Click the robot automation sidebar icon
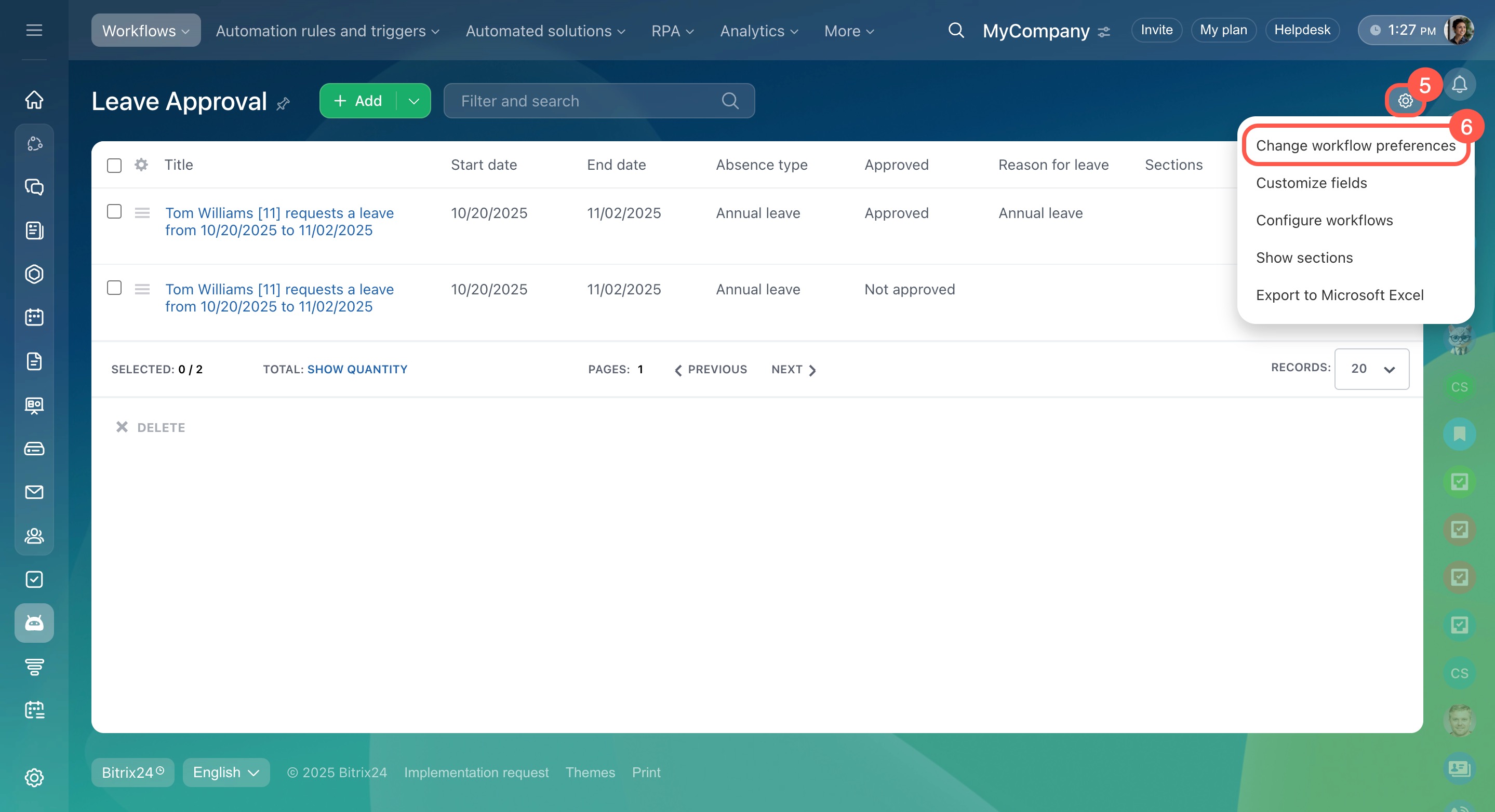 point(34,623)
